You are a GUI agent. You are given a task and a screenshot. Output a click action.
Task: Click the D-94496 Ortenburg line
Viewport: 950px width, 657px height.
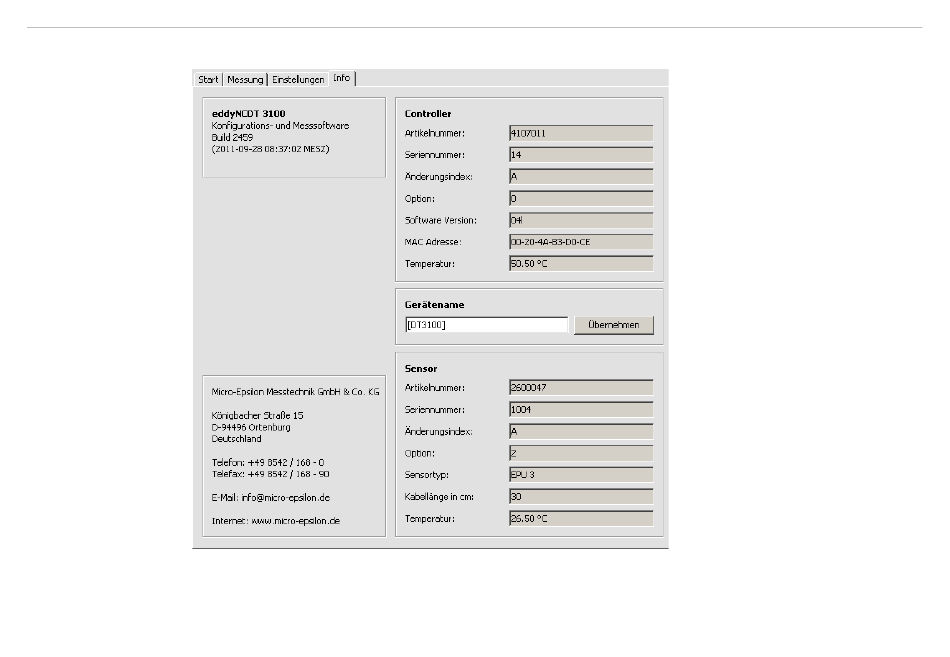(251, 427)
